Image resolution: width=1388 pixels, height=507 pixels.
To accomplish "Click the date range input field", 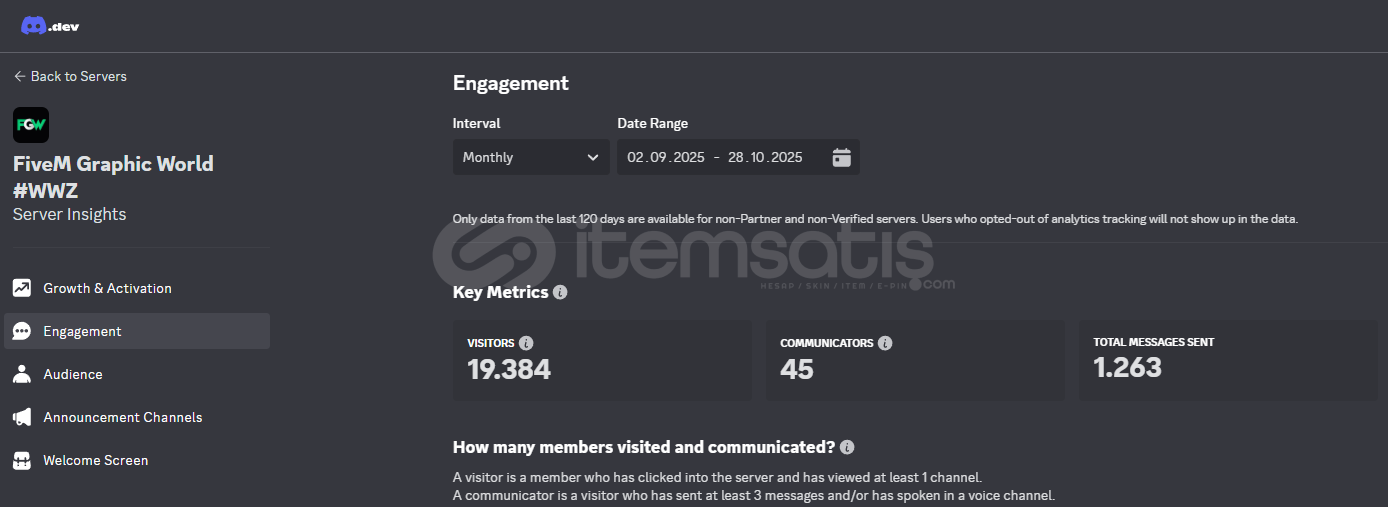I will click(714, 157).
